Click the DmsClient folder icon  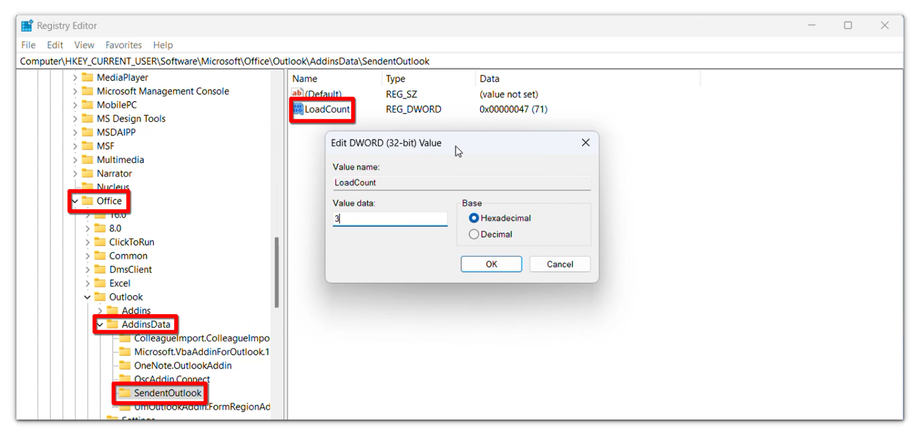click(x=100, y=270)
